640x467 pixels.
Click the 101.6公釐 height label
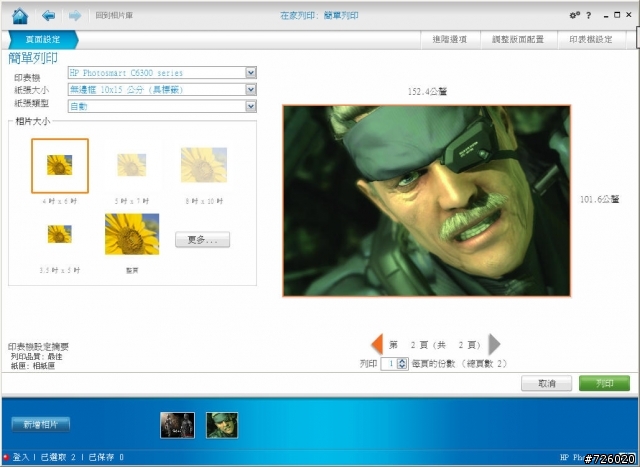600,199
